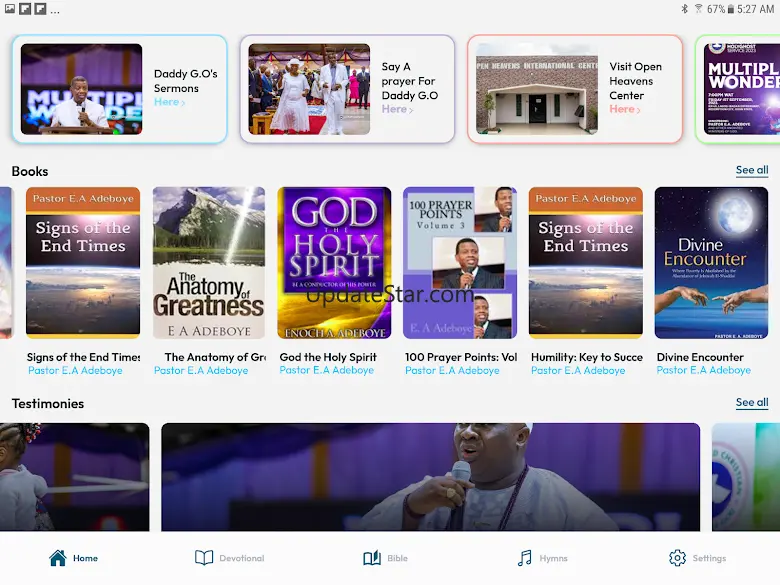Screen dimensions: 780x585
Task: Follow Here link under Daddy G.O's Sermons
Action: coord(169,102)
